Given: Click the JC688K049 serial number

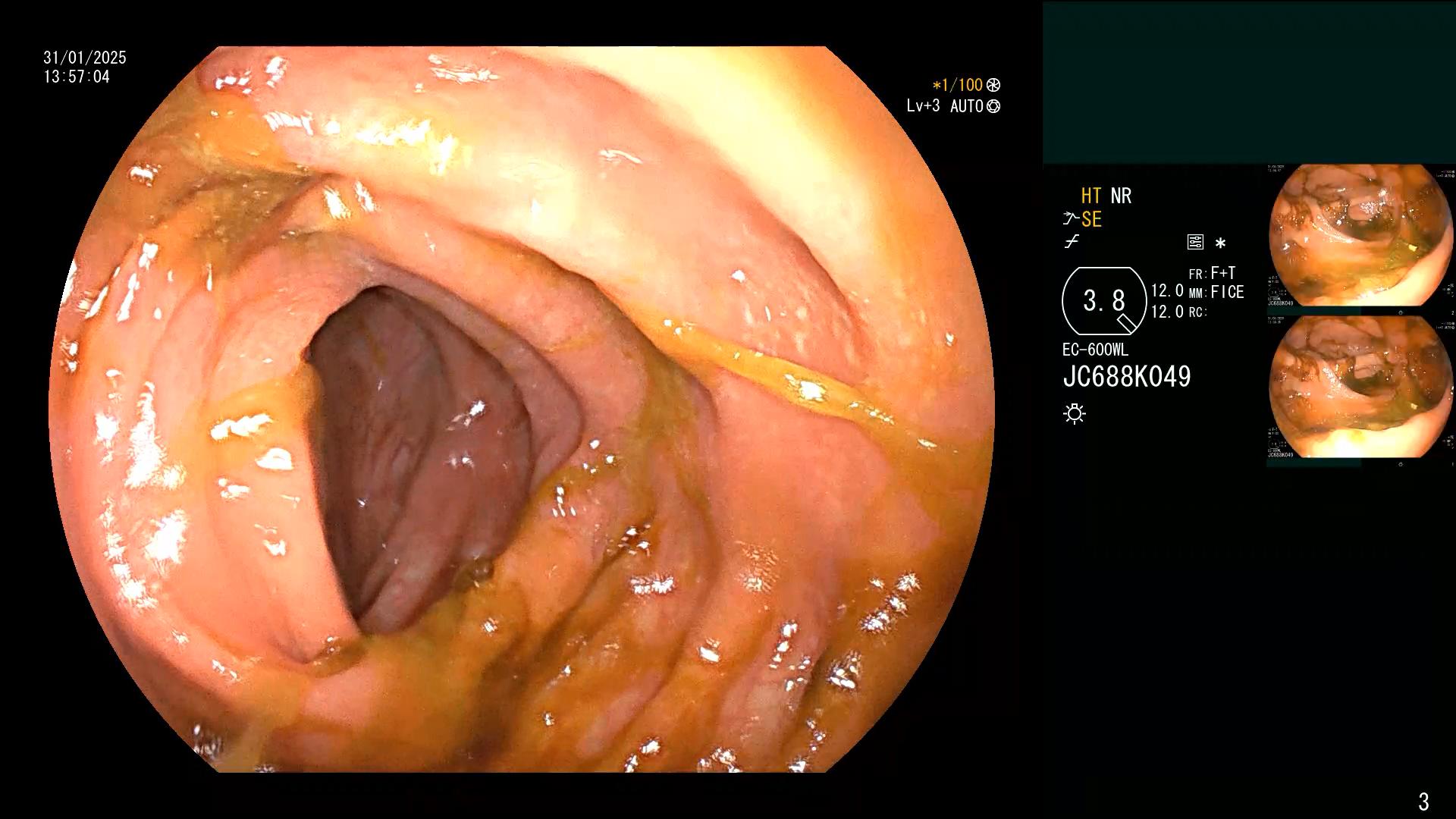Looking at the screenshot, I should click(x=1127, y=377).
